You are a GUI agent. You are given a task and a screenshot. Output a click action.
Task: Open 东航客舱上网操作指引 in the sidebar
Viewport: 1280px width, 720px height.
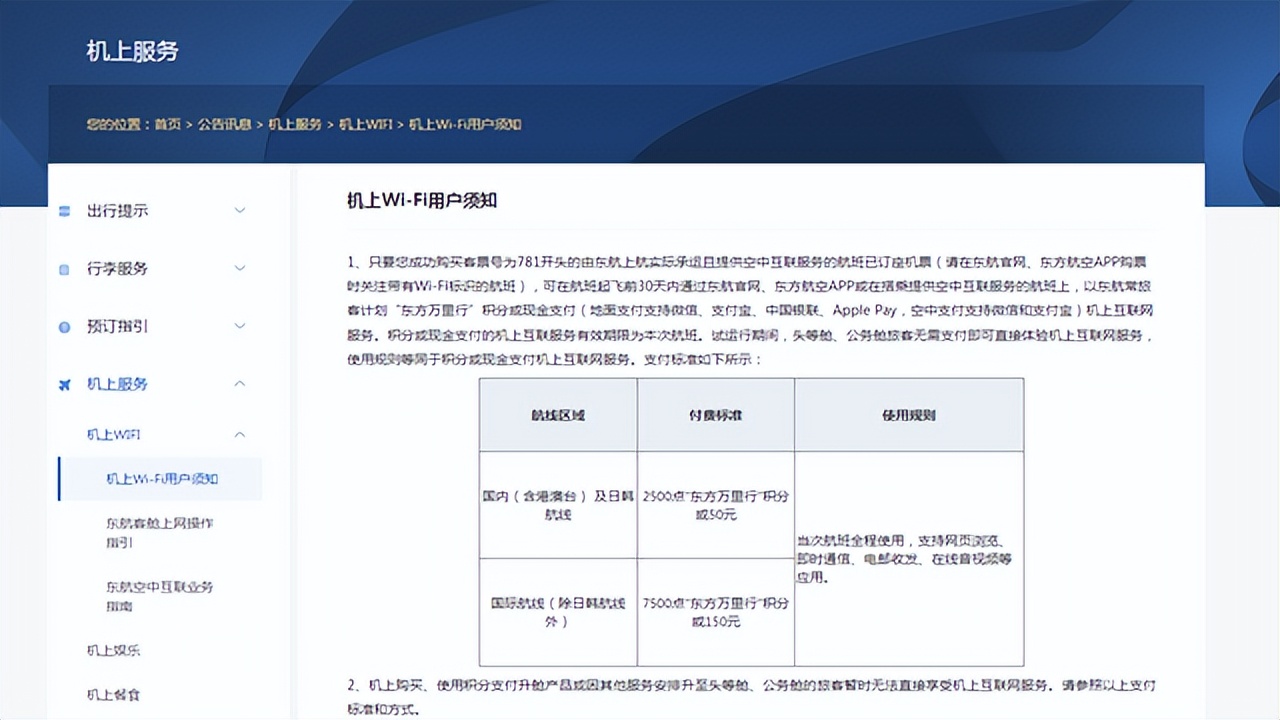[159, 532]
